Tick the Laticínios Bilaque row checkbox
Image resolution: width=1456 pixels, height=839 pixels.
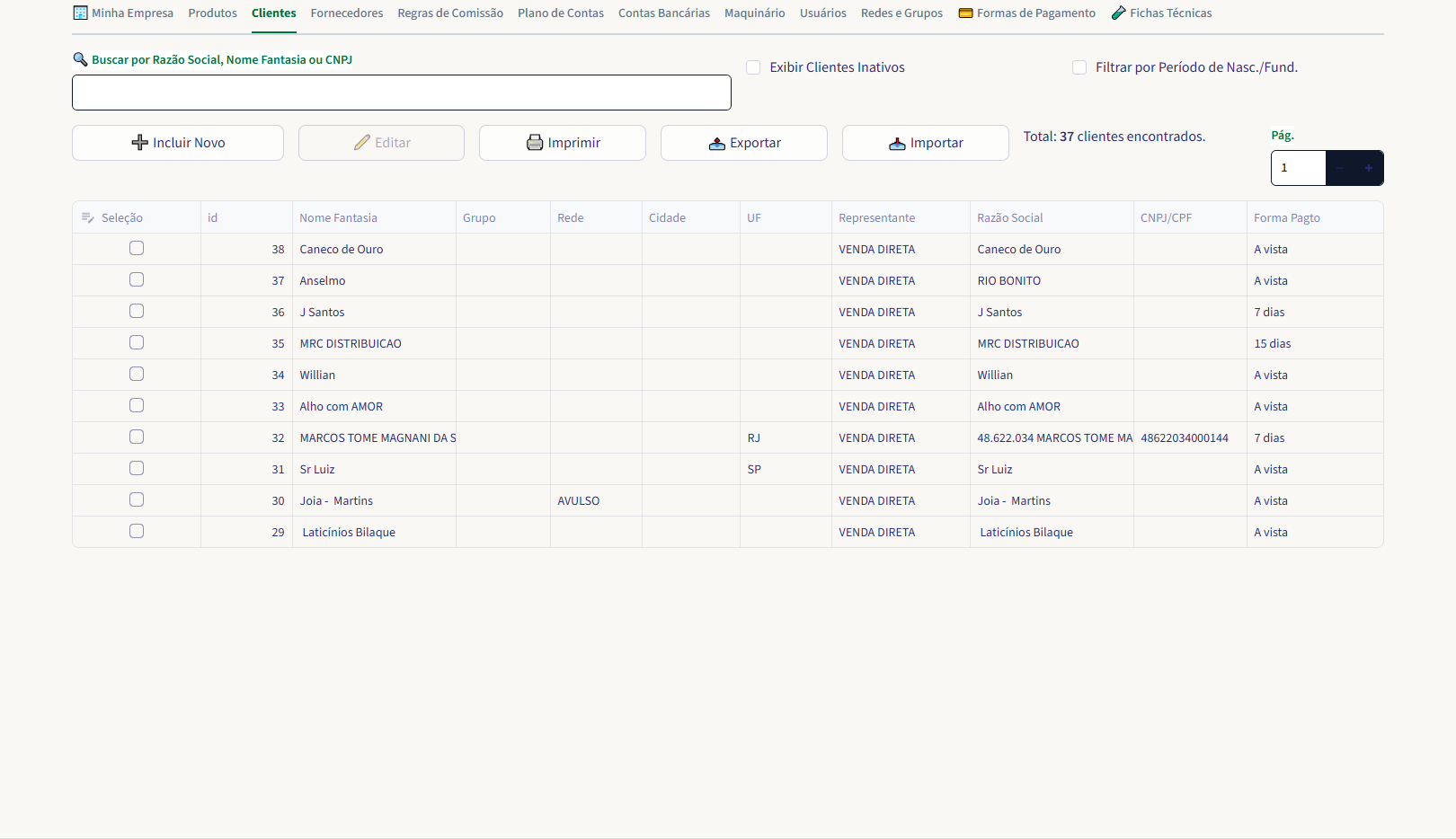tap(137, 531)
